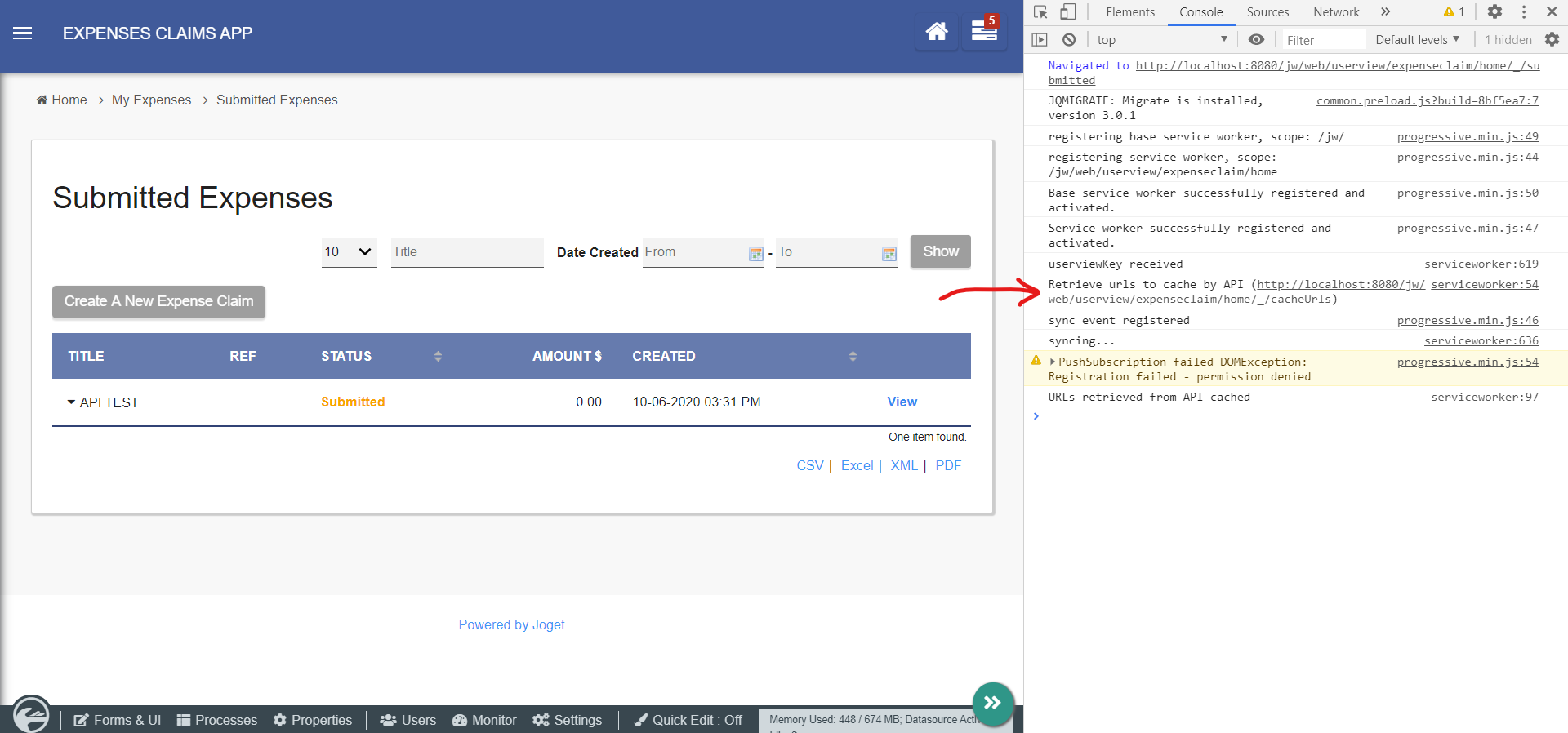The height and width of the screenshot is (733, 1568).
Task: Open the To date calendar picker
Action: [x=889, y=254]
